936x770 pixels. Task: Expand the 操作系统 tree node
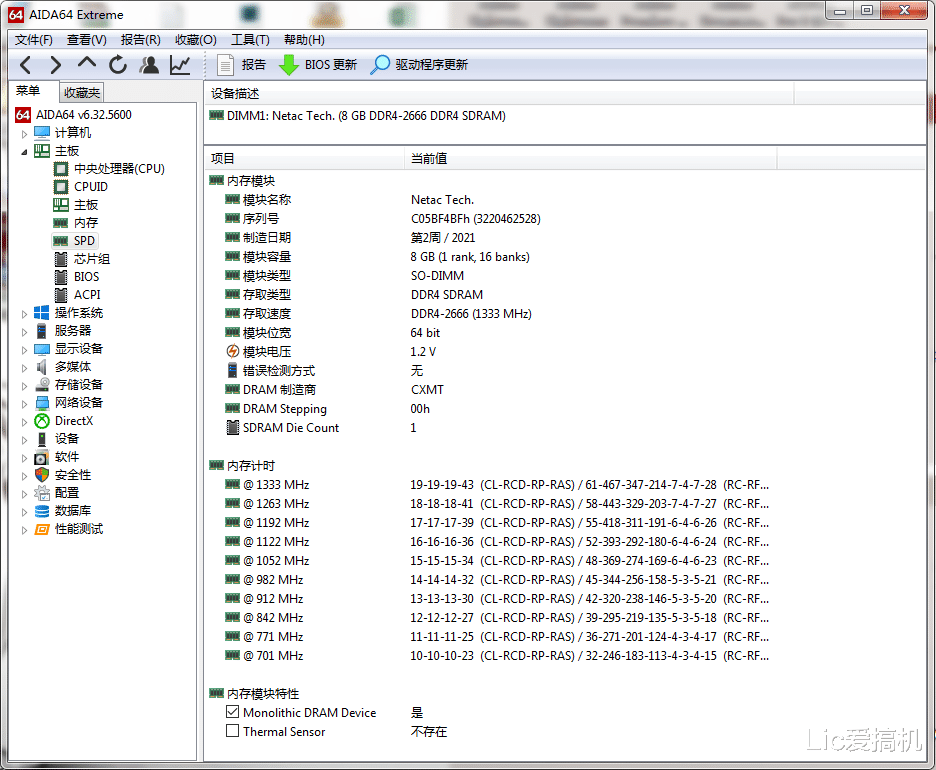pyautogui.click(x=25, y=313)
